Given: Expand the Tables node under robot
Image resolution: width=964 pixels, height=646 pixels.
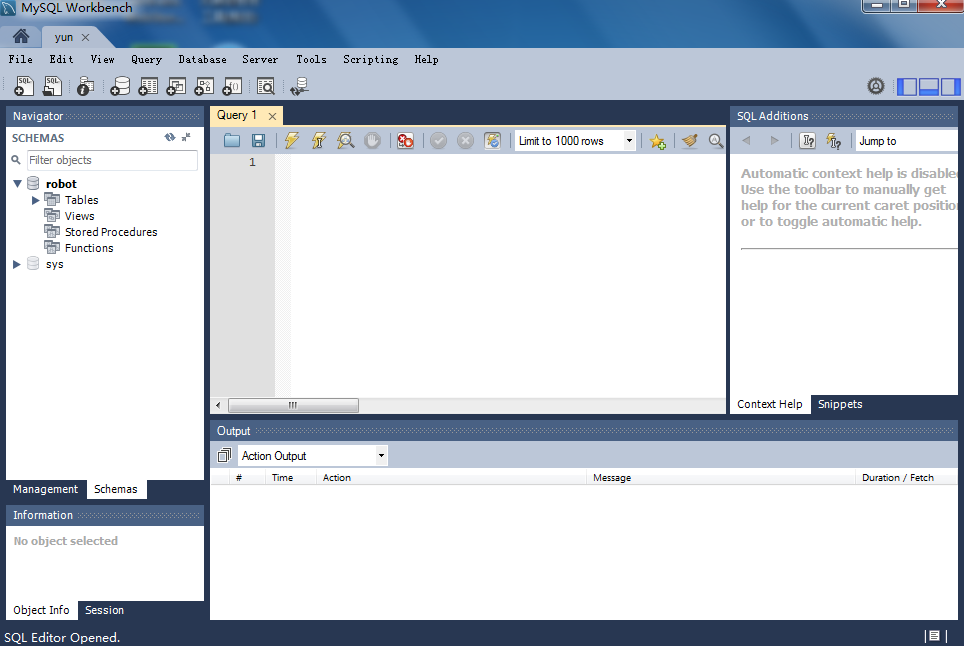Looking at the screenshot, I should click(36, 200).
